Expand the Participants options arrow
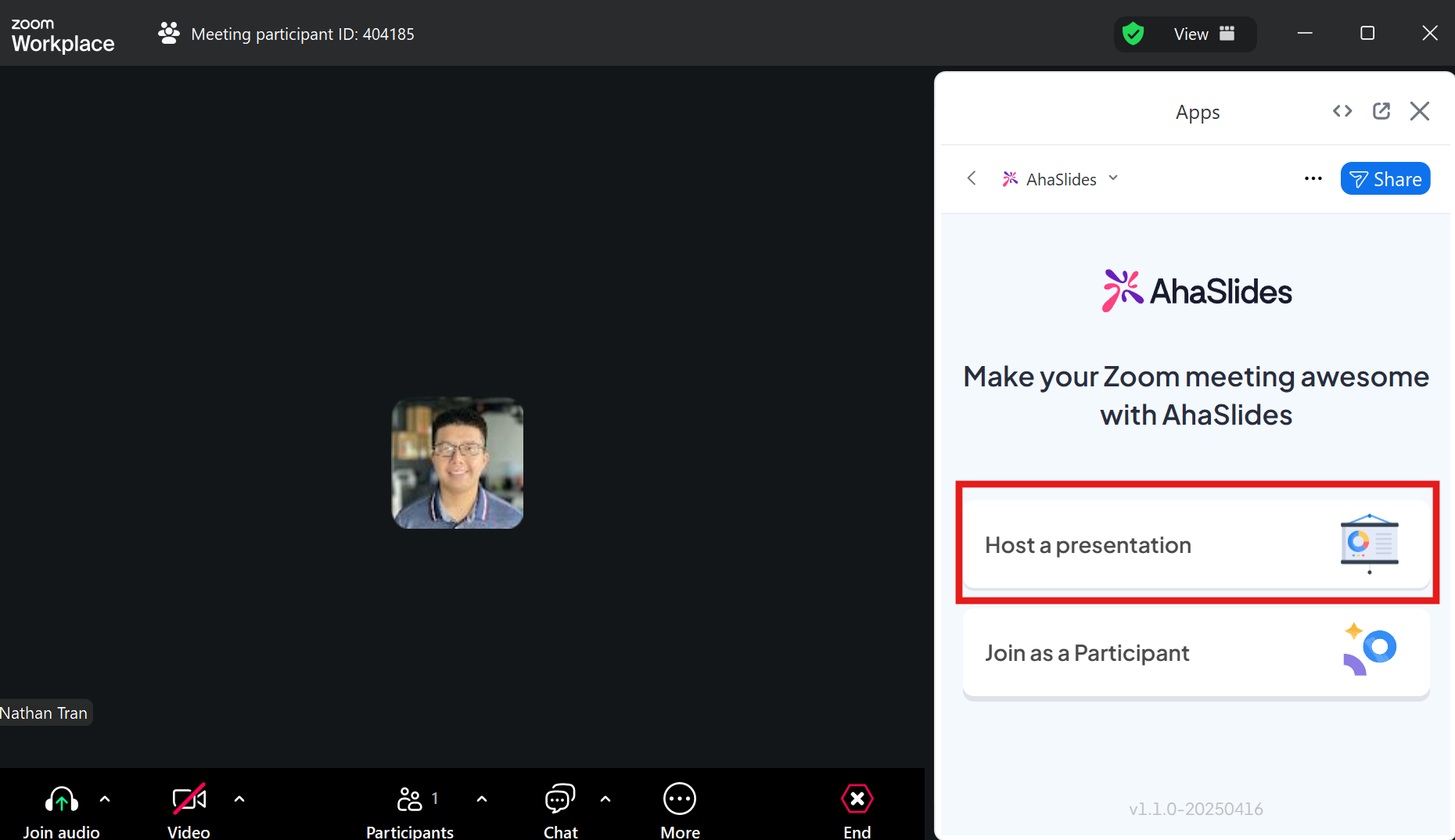 pos(482,799)
